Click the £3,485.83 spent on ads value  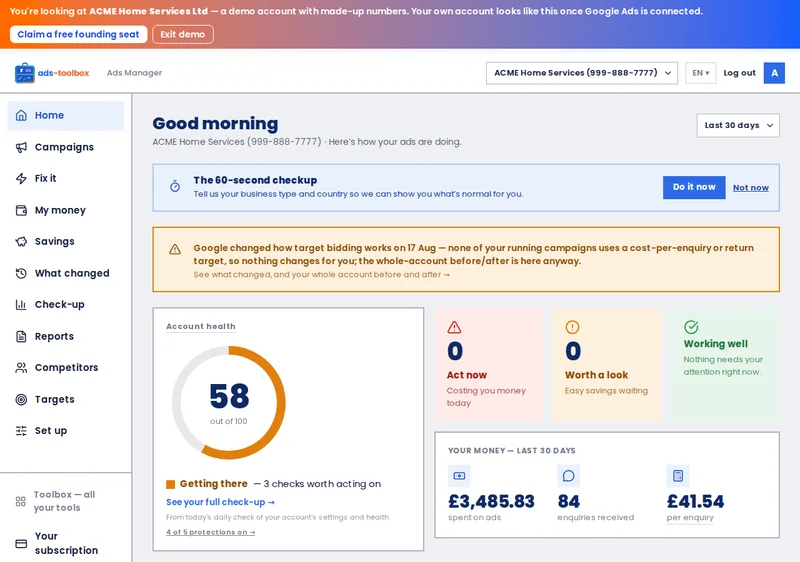(491, 502)
